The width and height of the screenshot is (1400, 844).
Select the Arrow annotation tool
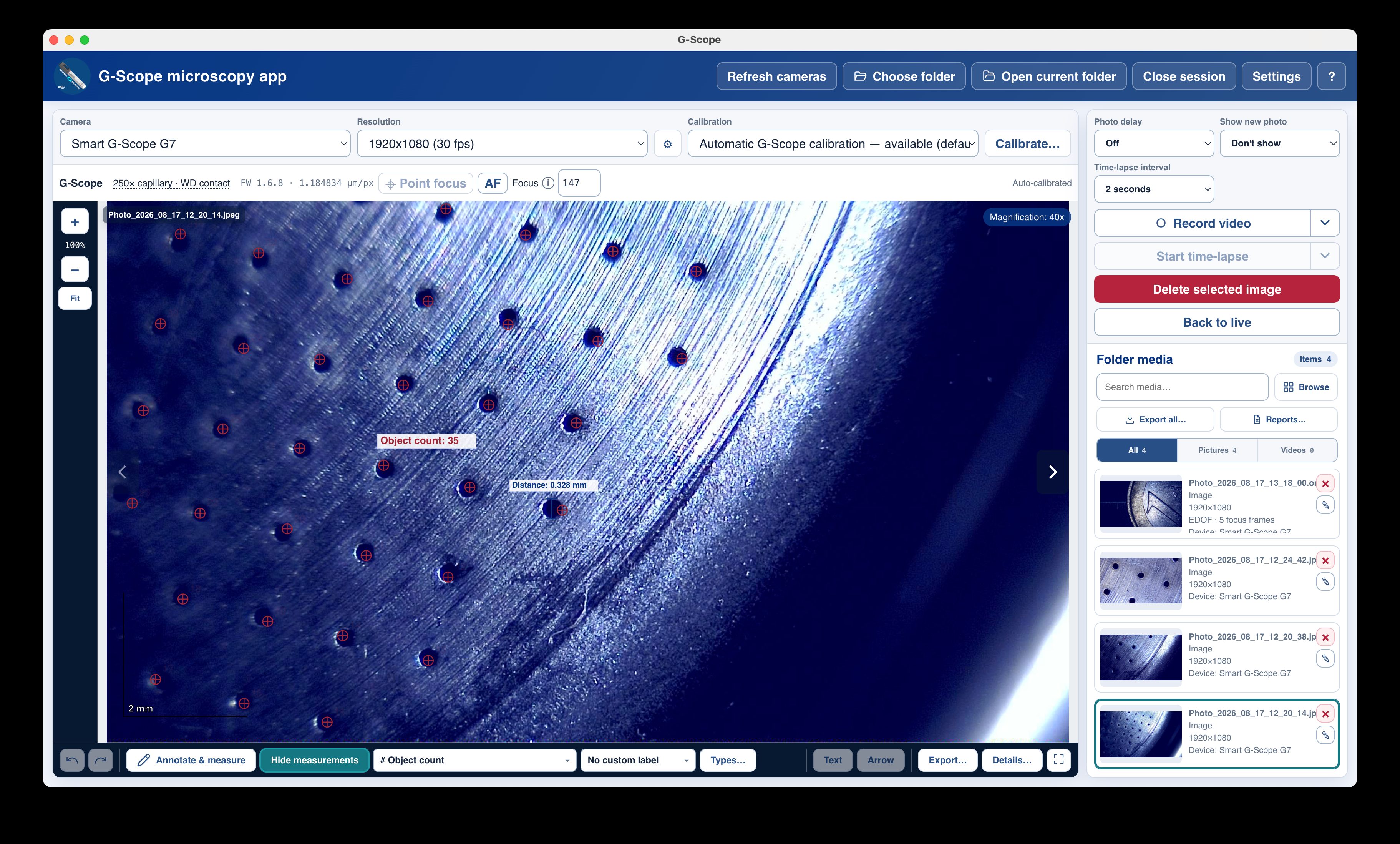[x=880, y=760]
